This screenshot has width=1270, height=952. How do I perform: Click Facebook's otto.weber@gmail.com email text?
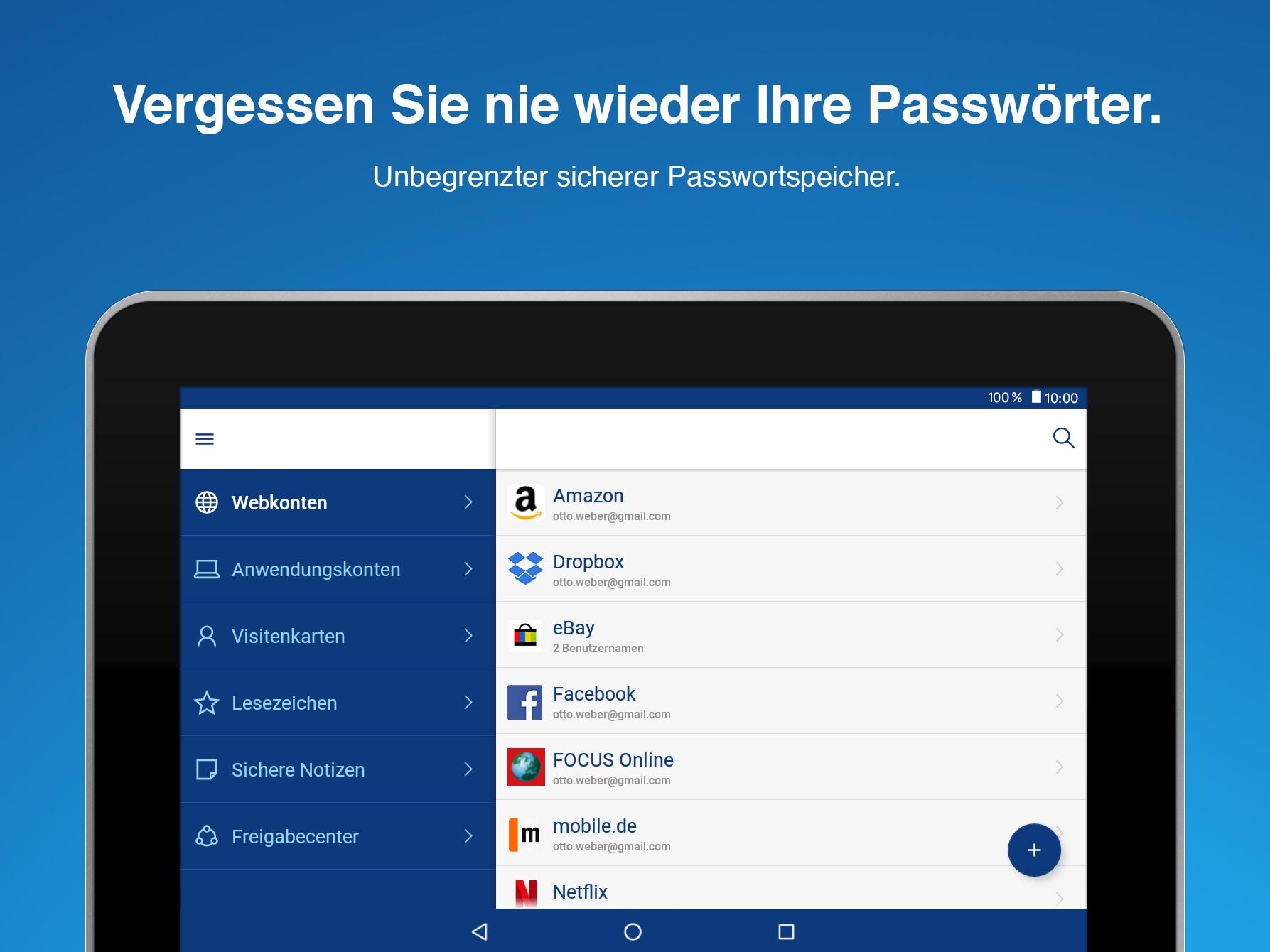click(612, 715)
